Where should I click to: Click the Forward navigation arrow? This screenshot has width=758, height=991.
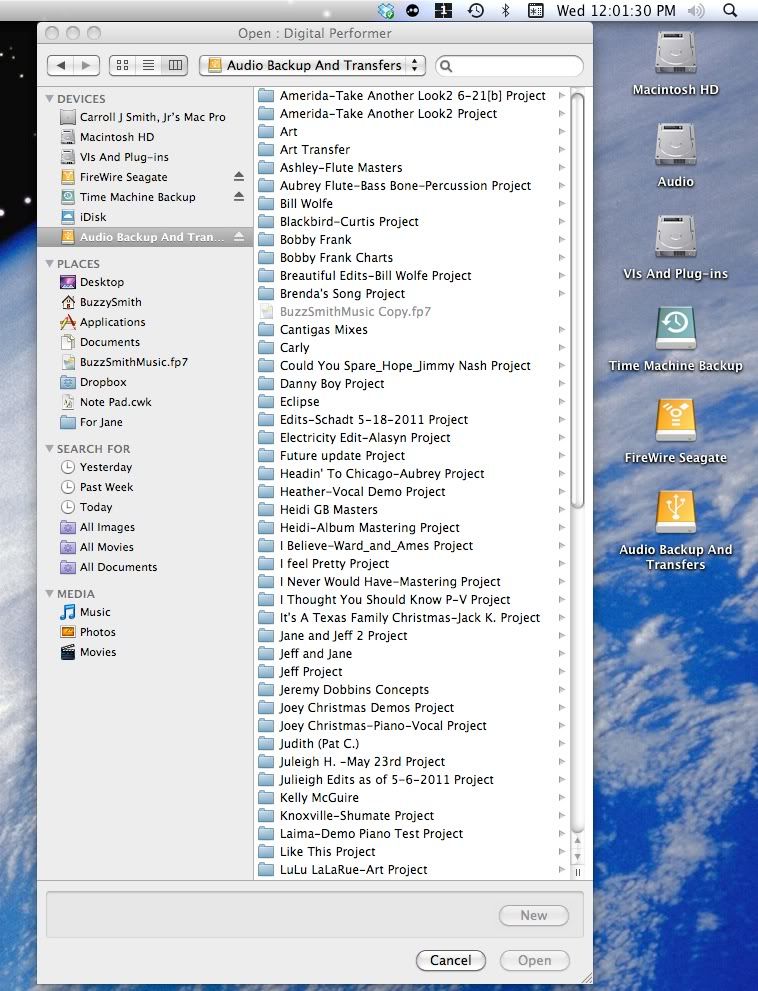(87, 65)
